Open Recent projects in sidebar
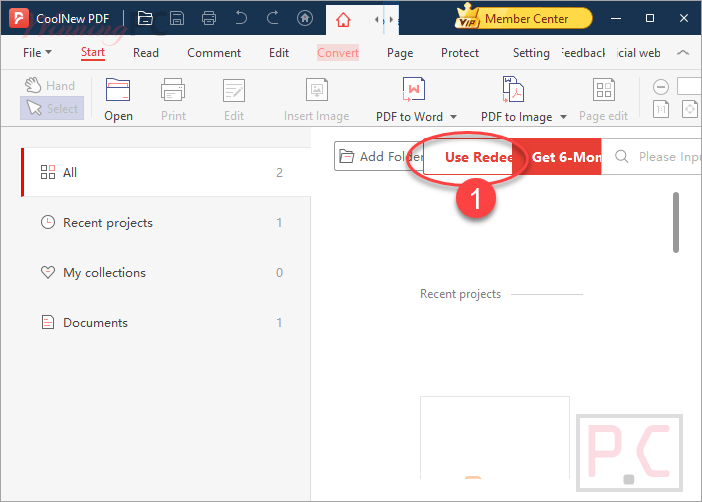This screenshot has height=502, width=702. pos(166,223)
